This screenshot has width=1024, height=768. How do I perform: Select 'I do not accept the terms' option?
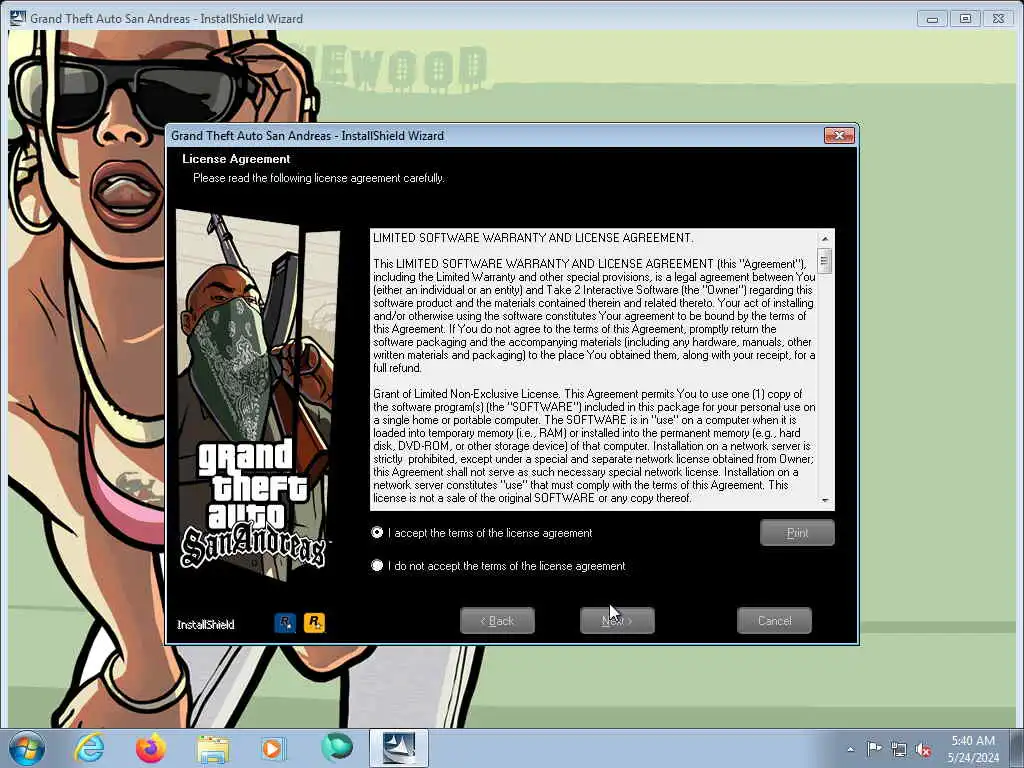pos(377,566)
